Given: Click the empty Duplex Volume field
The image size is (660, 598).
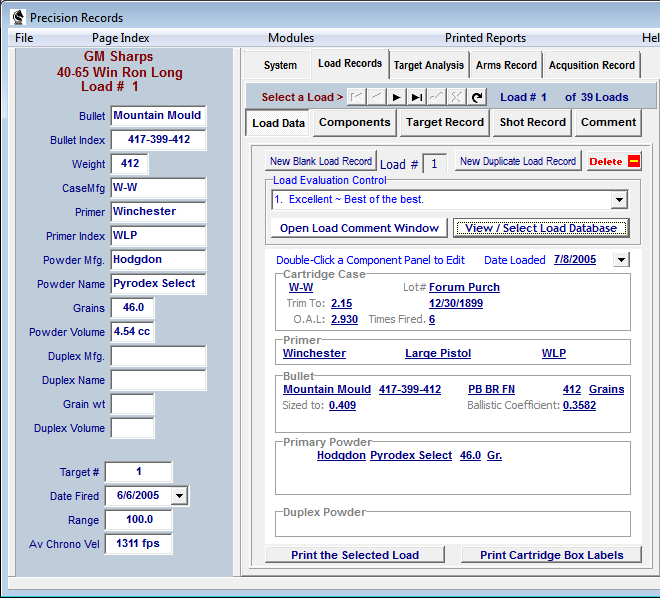Looking at the screenshot, I should 133,428.
